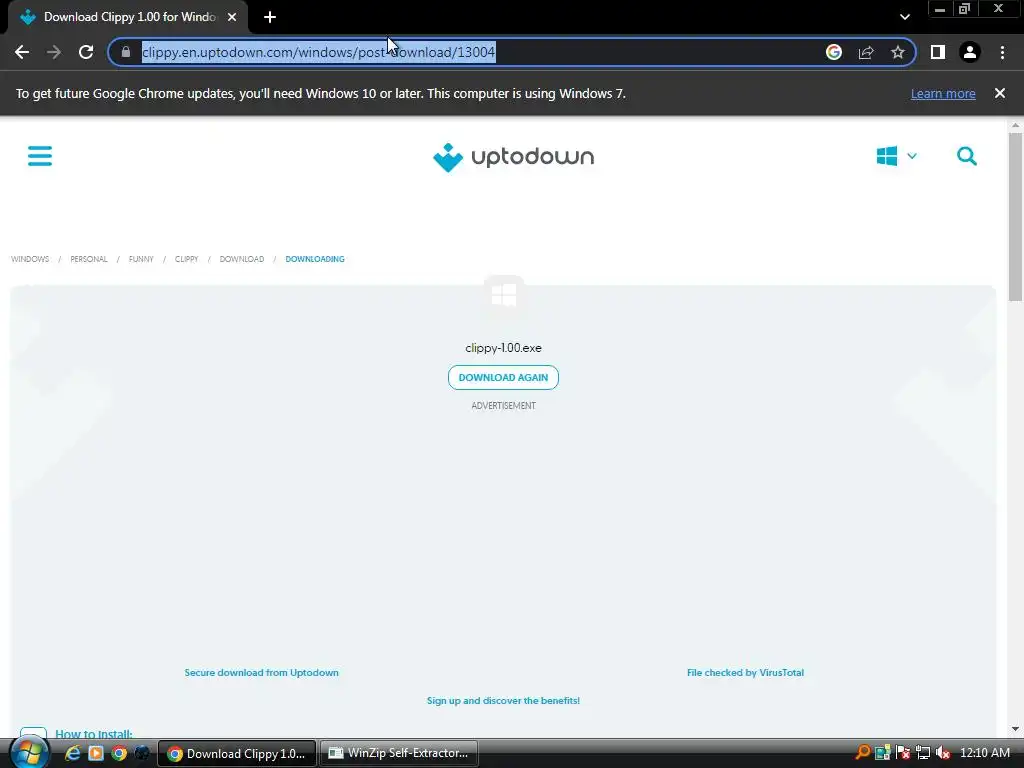Switch to the Download Clippy taskbar button
Viewport: 1024px width, 768px height.
(237, 754)
